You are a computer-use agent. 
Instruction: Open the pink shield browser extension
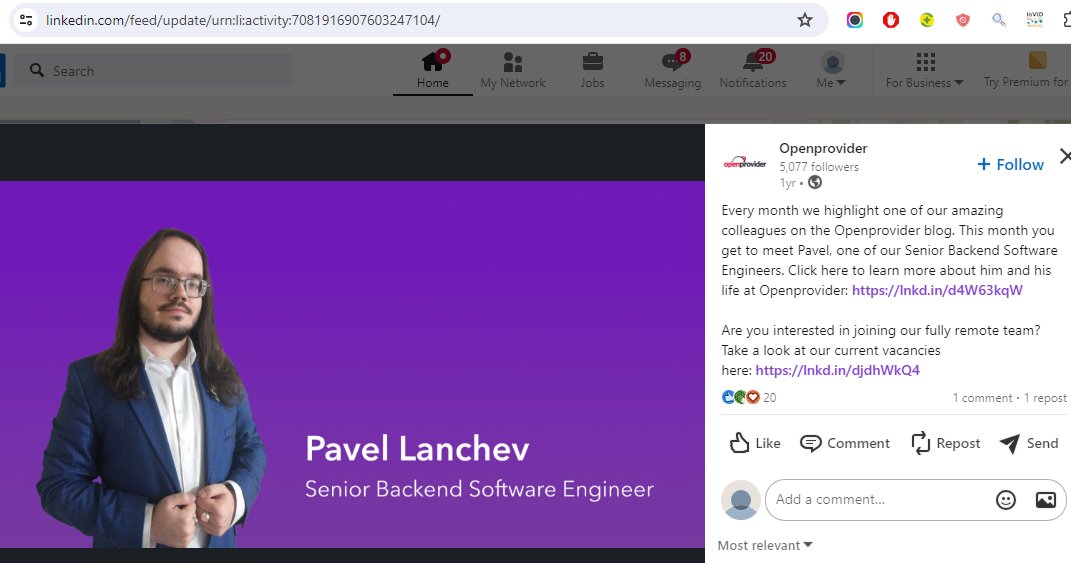point(962,20)
